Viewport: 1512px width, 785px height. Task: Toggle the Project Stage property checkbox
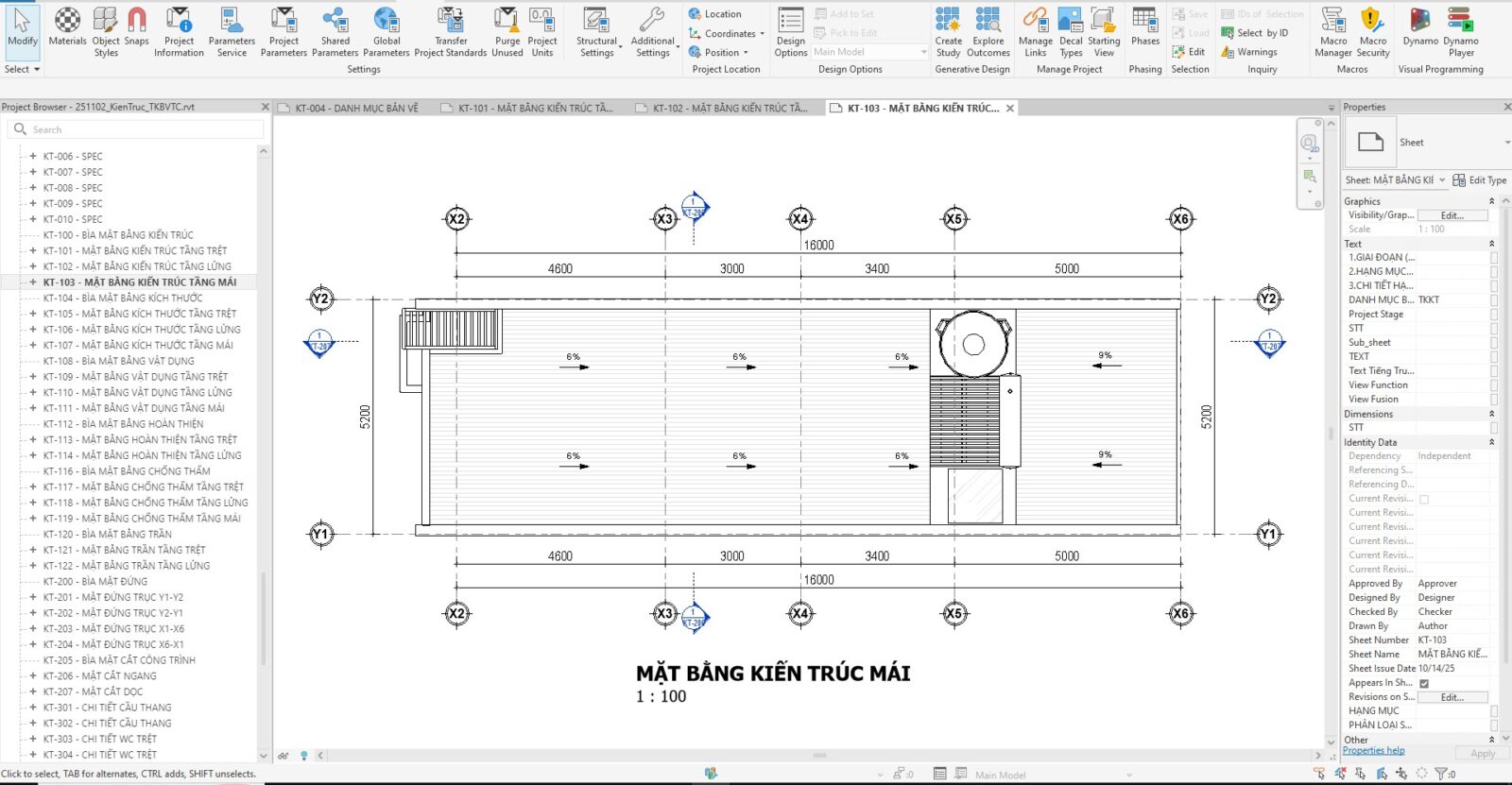[1494, 314]
